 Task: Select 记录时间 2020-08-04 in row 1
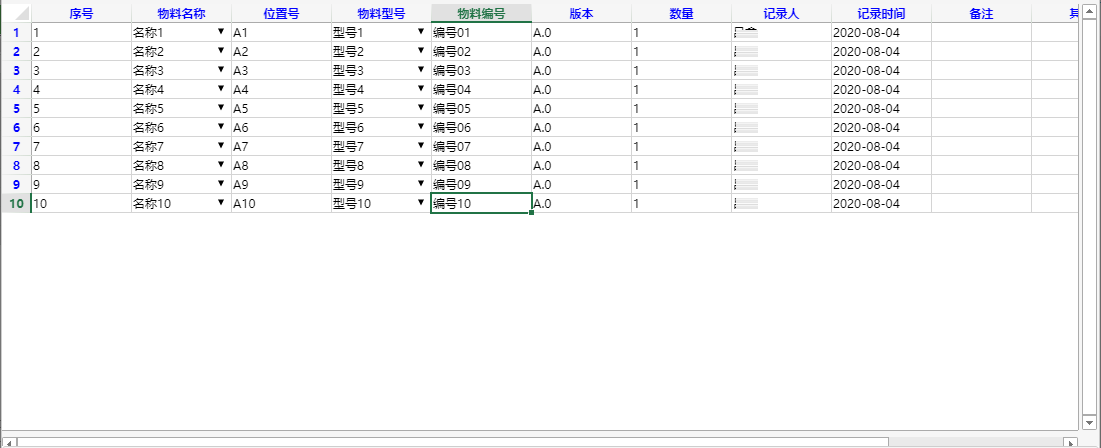coord(881,32)
